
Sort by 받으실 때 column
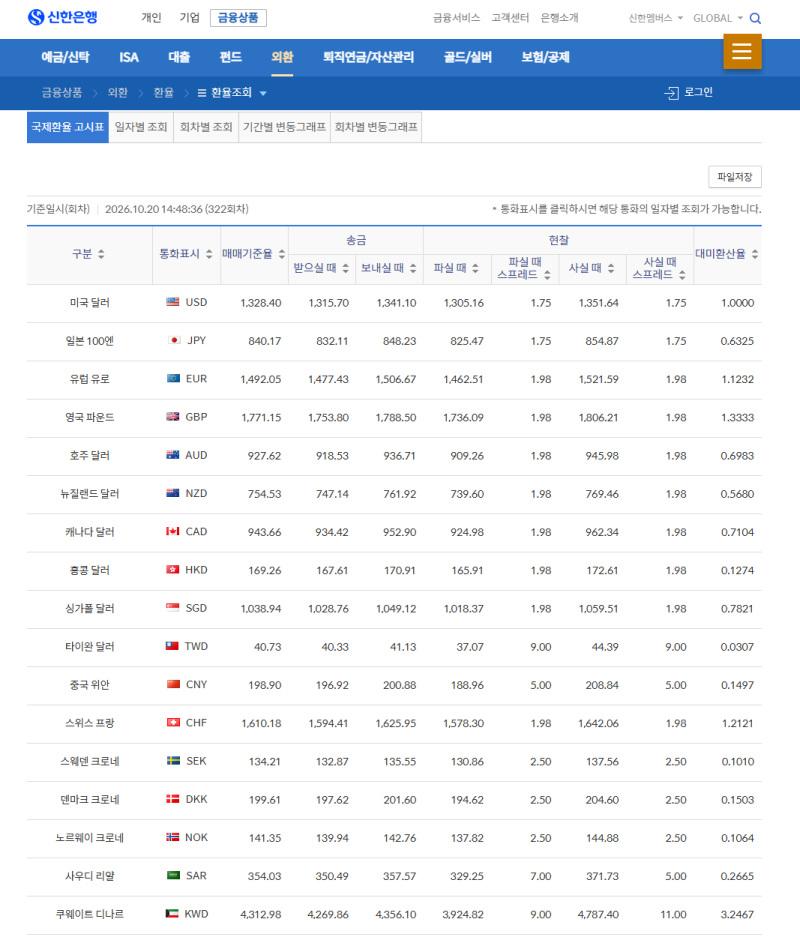345,269
